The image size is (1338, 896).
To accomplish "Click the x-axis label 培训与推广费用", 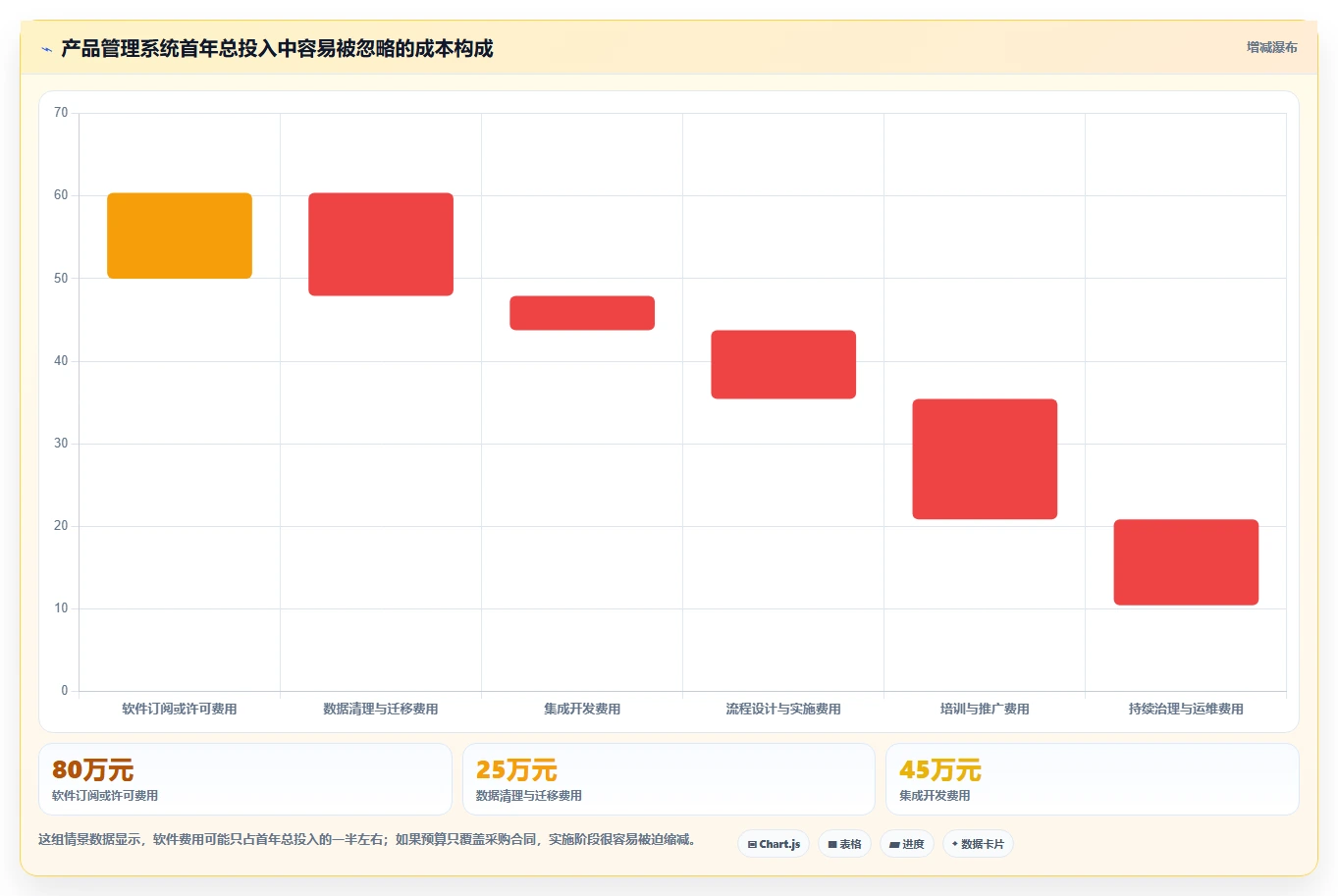I will (985, 709).
